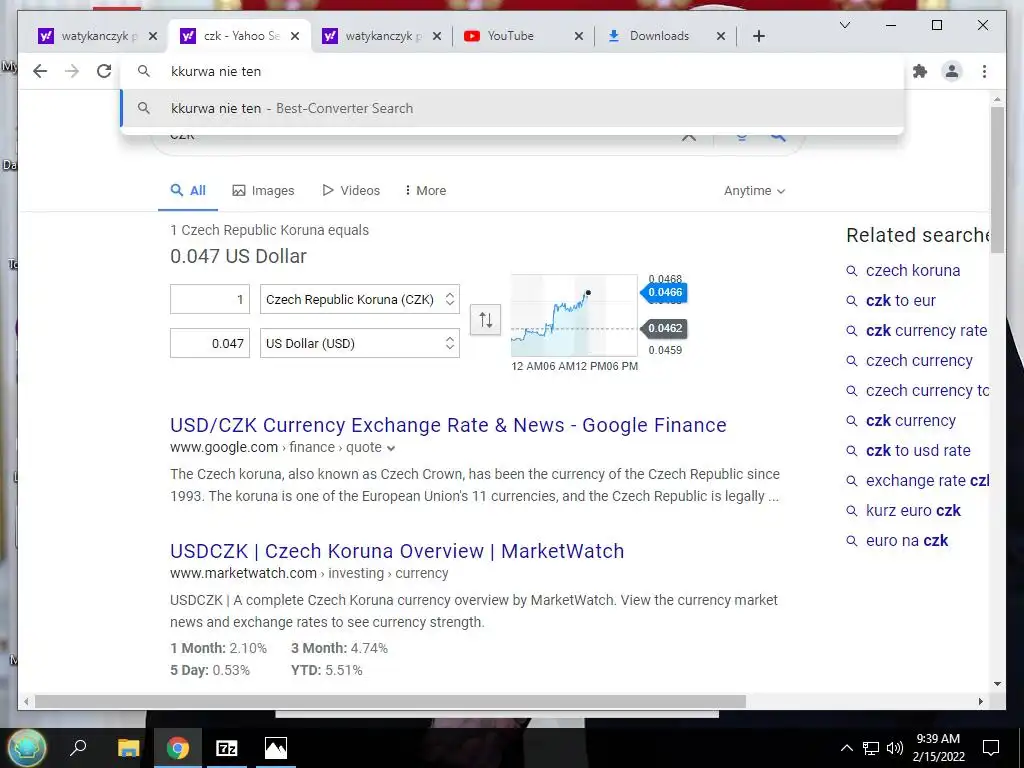Select the All results tab

click(x=188, y=191)
